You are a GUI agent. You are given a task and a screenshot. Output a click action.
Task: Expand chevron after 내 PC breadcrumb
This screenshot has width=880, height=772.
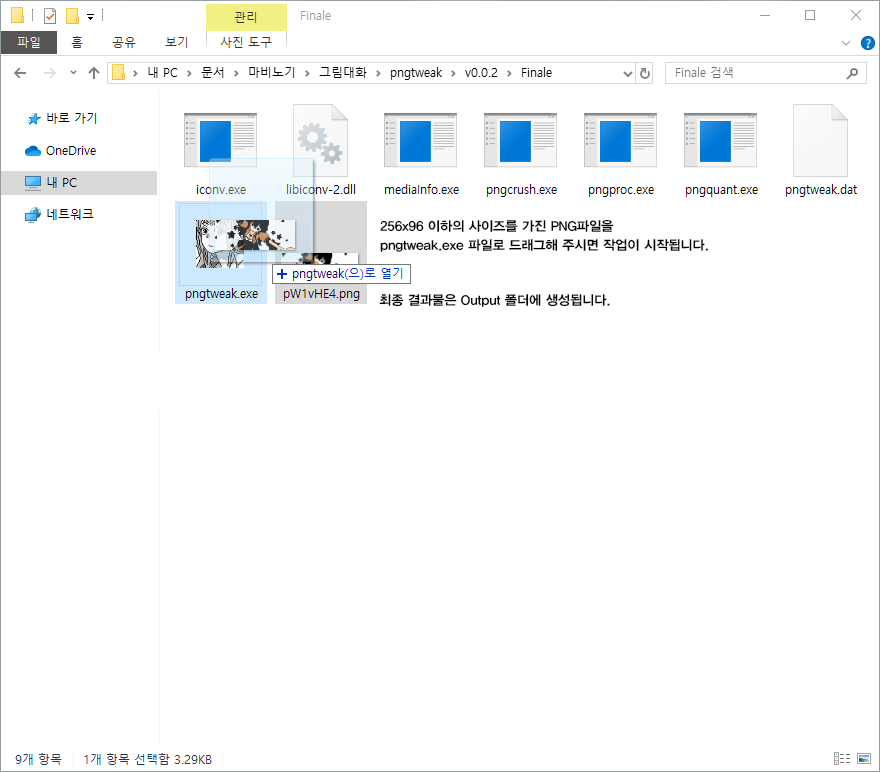(189, 73)
